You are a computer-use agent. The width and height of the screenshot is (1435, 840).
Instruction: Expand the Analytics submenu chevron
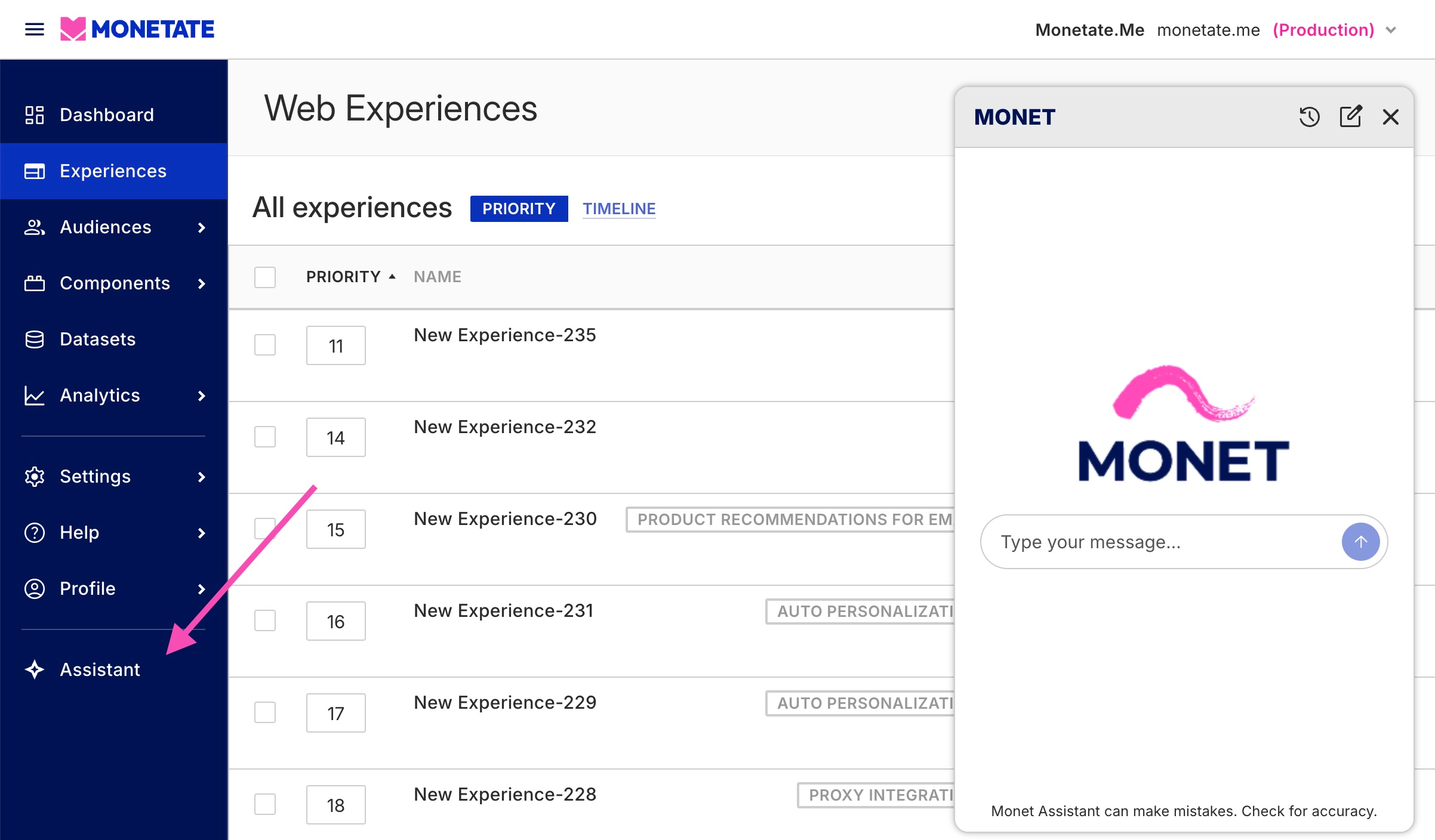[x=201, y=396]
